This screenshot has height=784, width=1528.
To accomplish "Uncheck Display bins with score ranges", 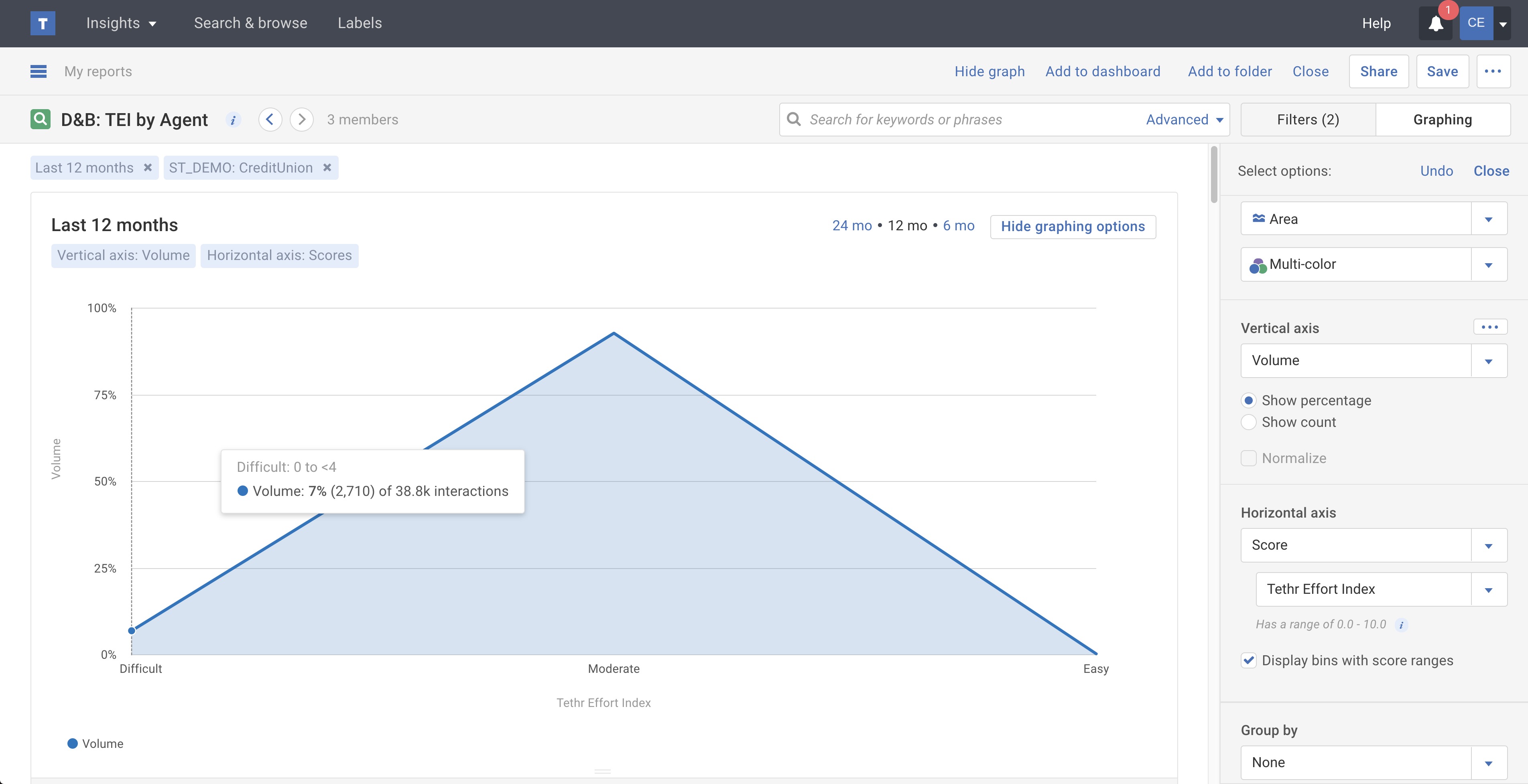I will point(1249,661).
